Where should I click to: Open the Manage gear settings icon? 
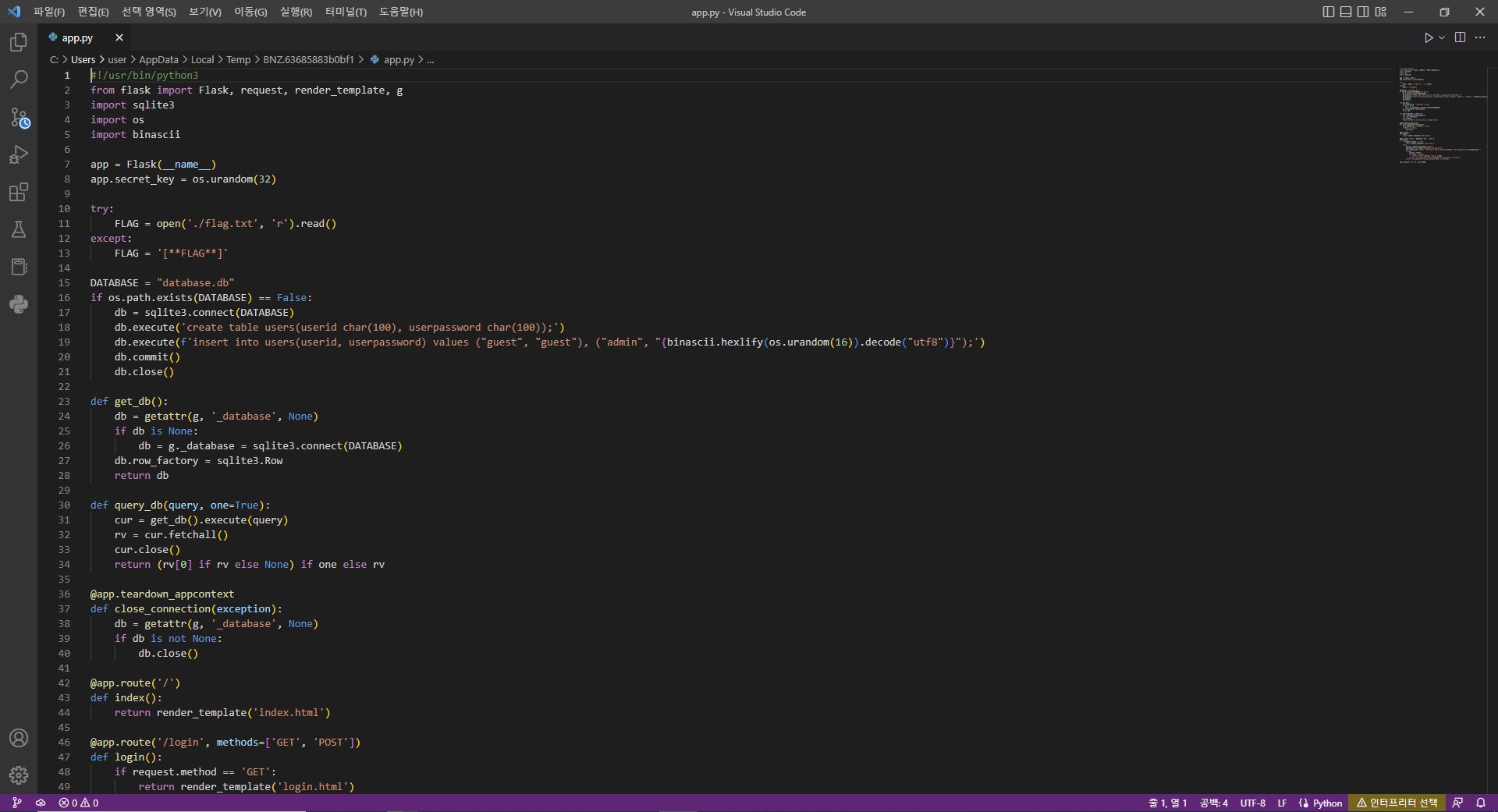click(x=19, y=775)
